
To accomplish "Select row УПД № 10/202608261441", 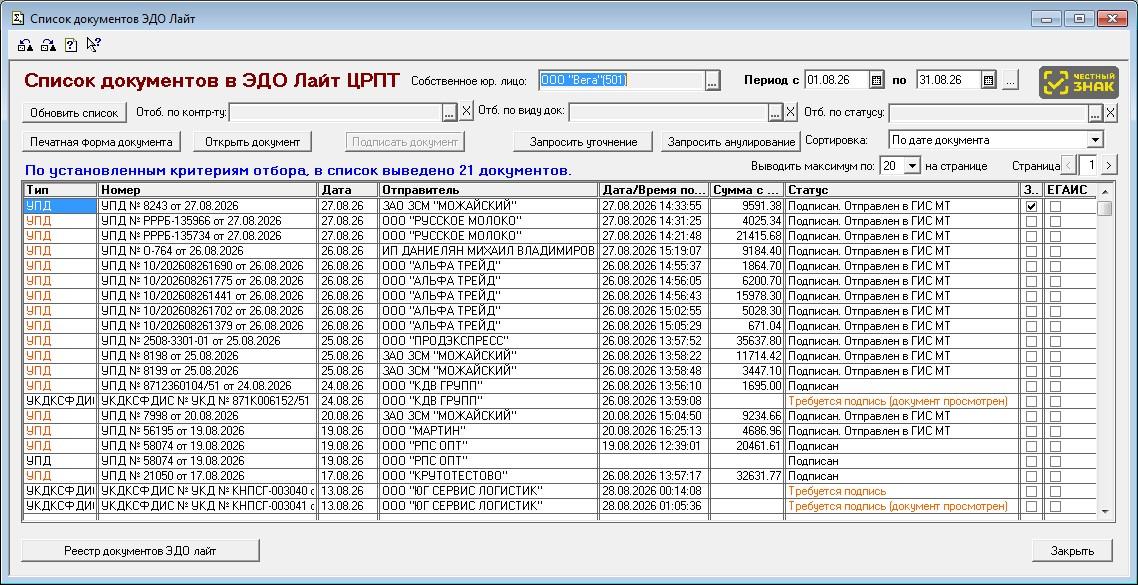I will pos(559,296).
